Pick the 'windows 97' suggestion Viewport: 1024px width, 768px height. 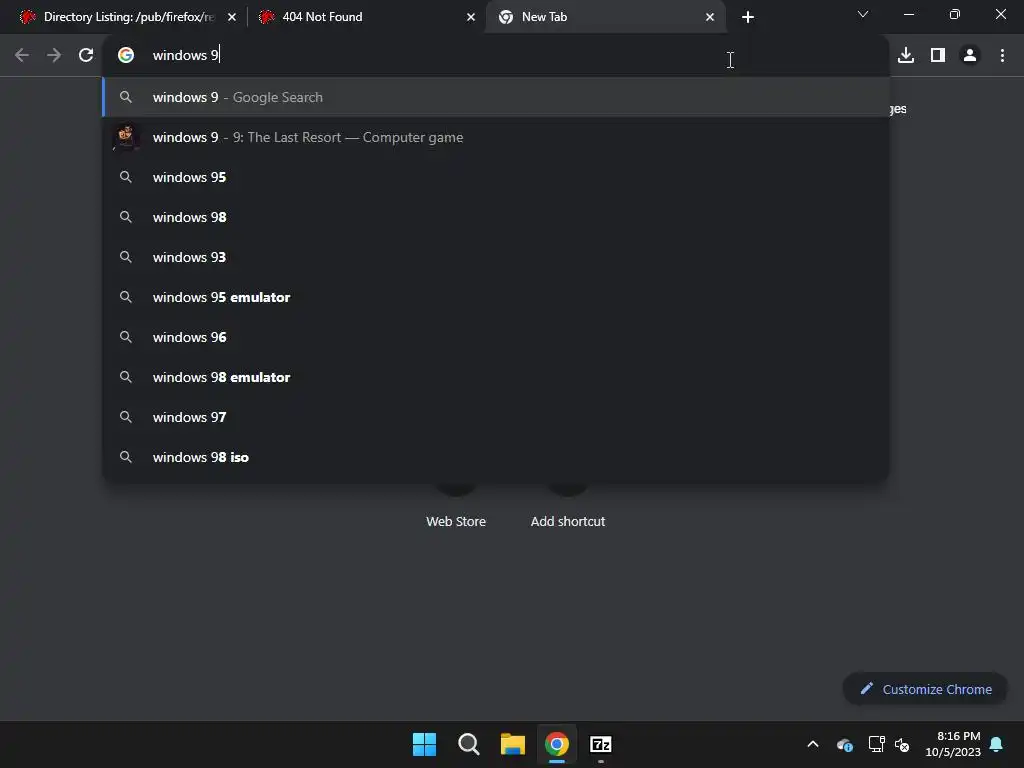click(x=496, y=417)
